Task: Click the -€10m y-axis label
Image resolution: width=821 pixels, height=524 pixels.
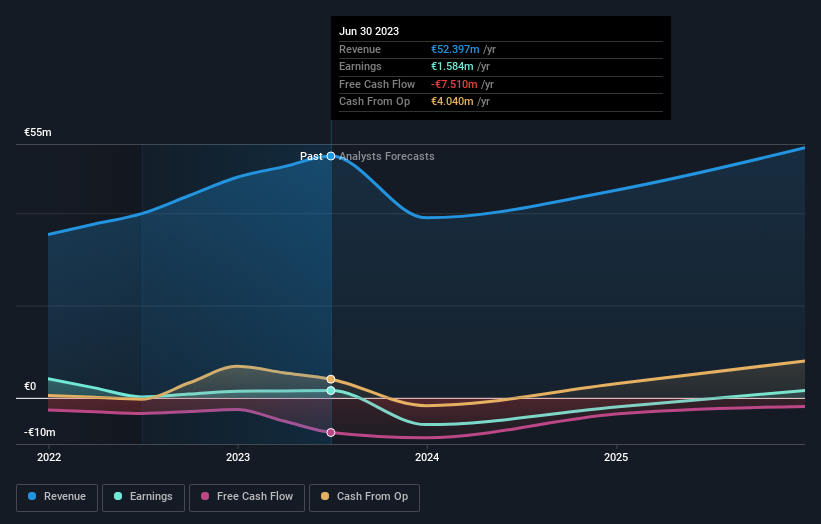Action: 40,432
